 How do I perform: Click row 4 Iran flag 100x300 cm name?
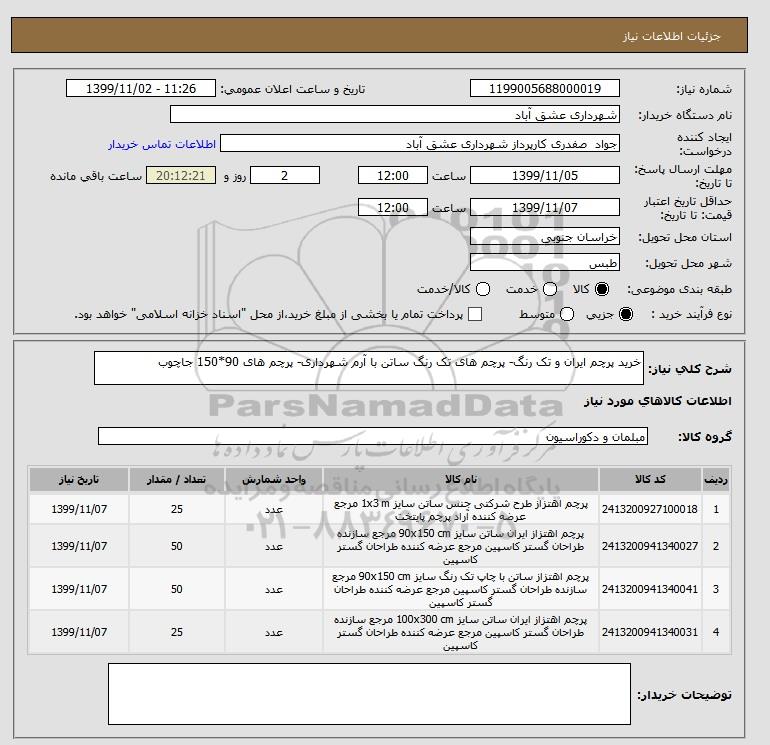461,632
